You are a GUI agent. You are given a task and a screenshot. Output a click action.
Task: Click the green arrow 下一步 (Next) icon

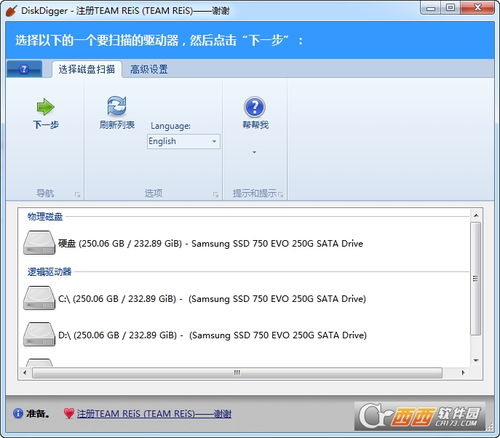[45, 107]
